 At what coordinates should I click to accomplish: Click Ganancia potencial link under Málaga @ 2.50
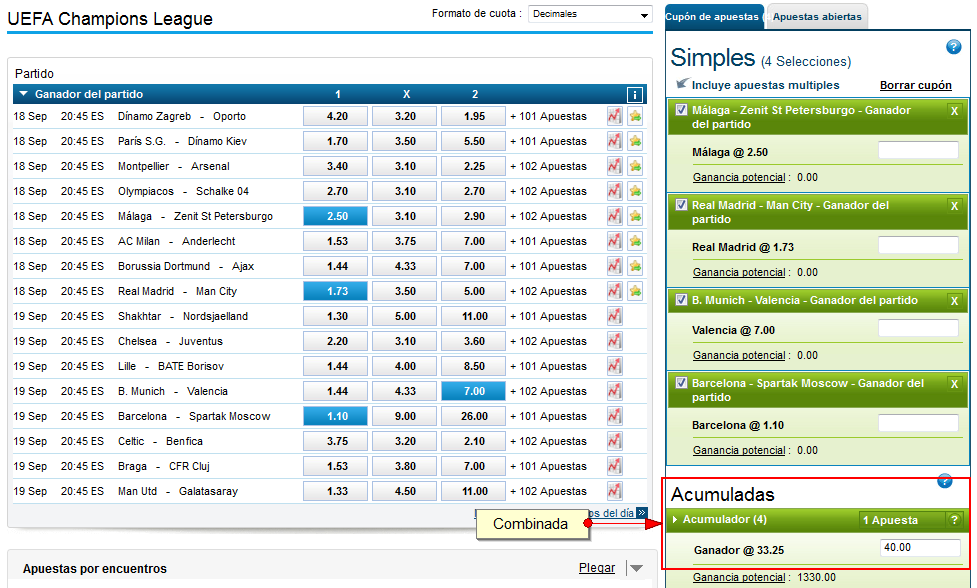click(739, 178)
